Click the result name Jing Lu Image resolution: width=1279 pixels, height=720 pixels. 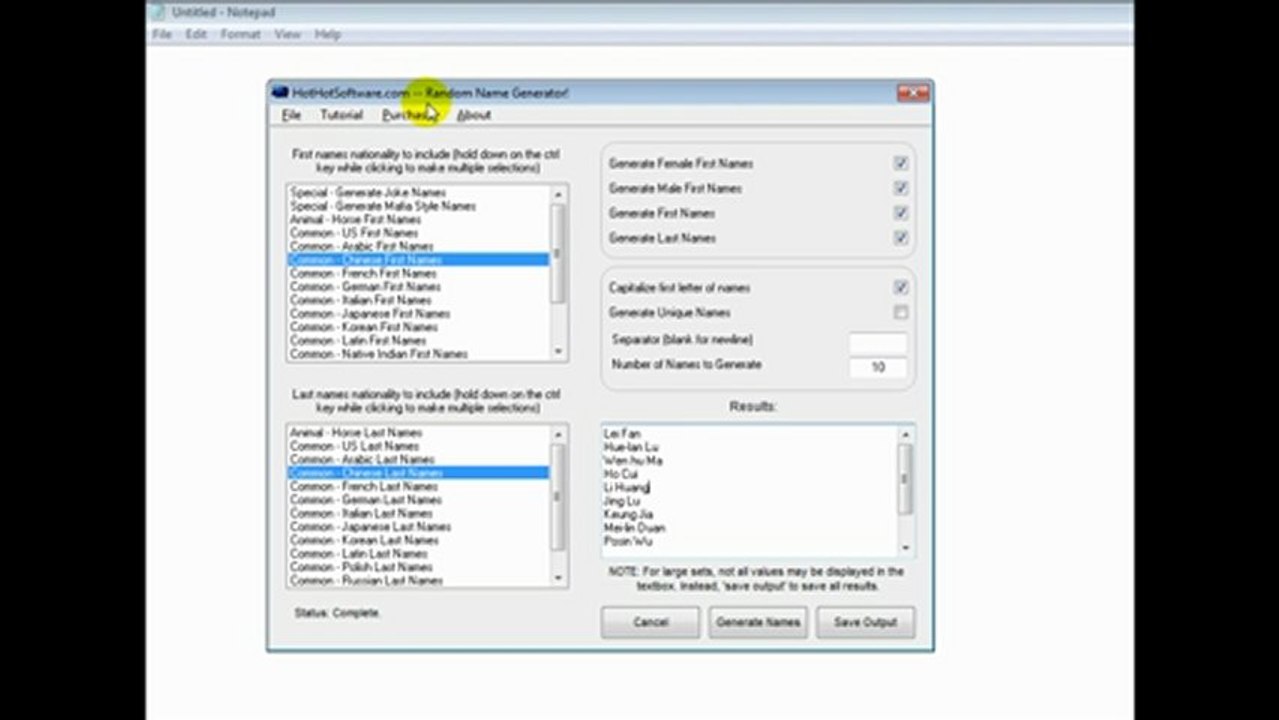[x=622, y=501]
